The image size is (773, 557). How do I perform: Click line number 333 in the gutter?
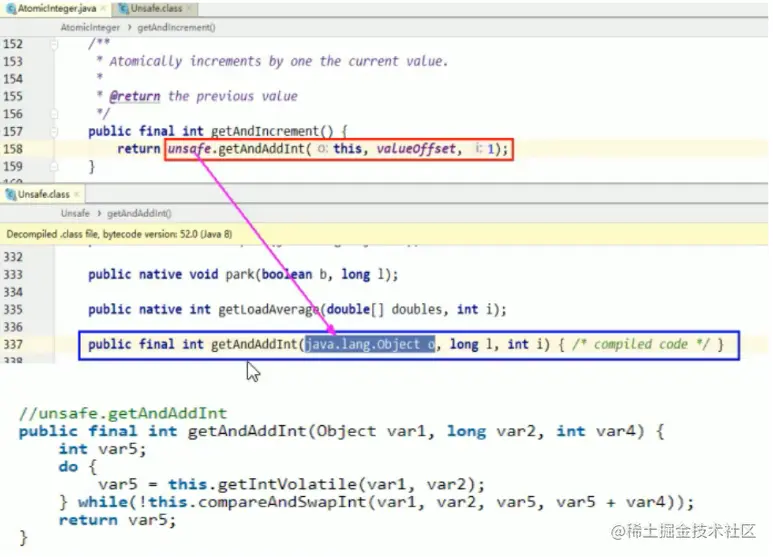pos(13,275)
